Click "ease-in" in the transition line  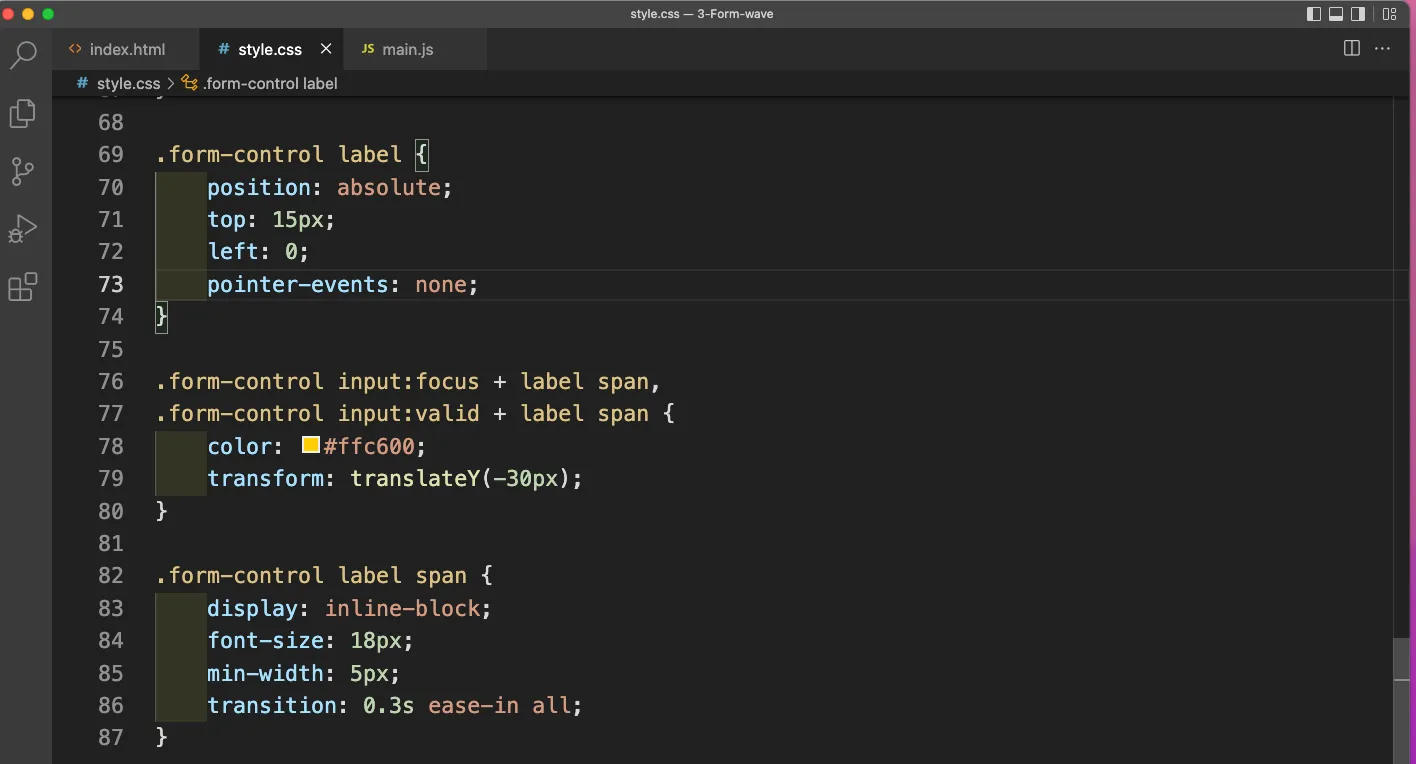click(x=473, y=705)
